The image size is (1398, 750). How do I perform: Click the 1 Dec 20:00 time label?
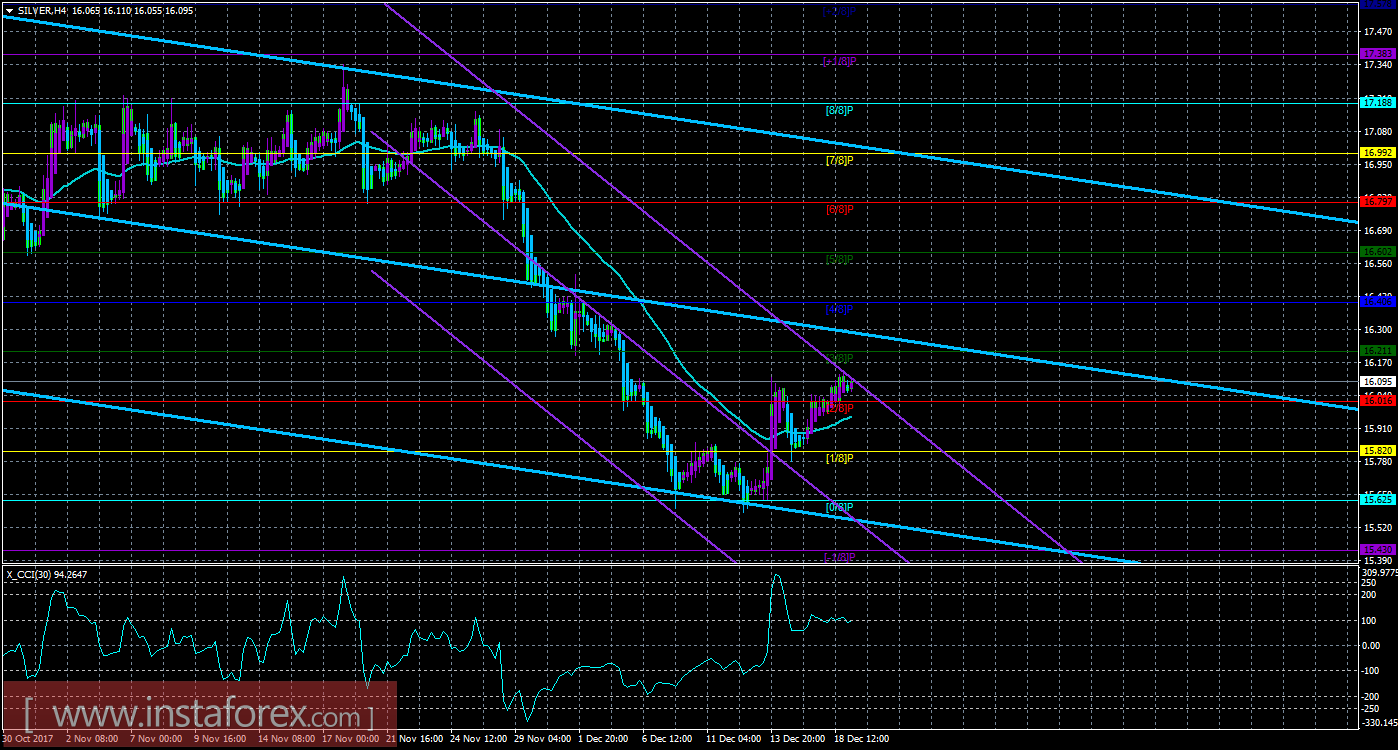[605, 739]
